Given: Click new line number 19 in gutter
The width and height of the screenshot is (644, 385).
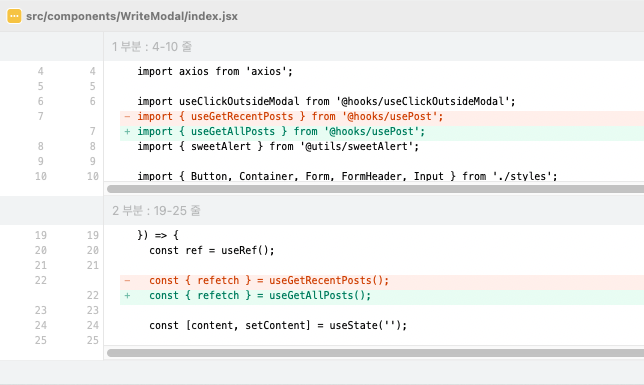Looking at the screenshot, I should pos(92,235).
